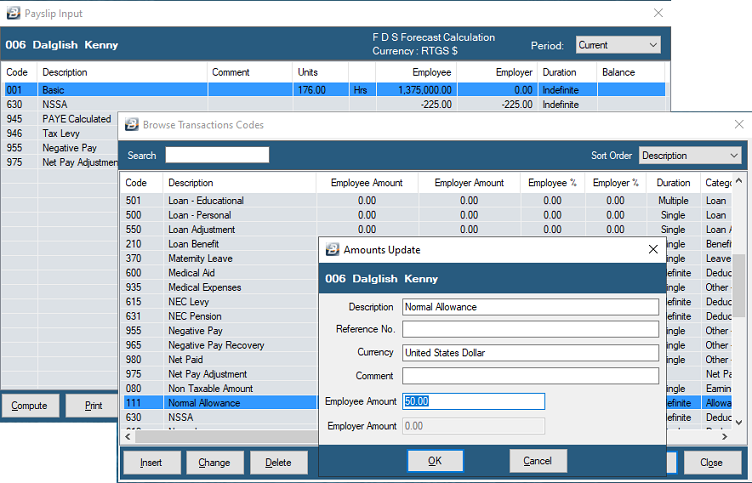The width and height of the screenshot is (752, 483).
Task: Click the Employer Amount column header
Action: 469,182
